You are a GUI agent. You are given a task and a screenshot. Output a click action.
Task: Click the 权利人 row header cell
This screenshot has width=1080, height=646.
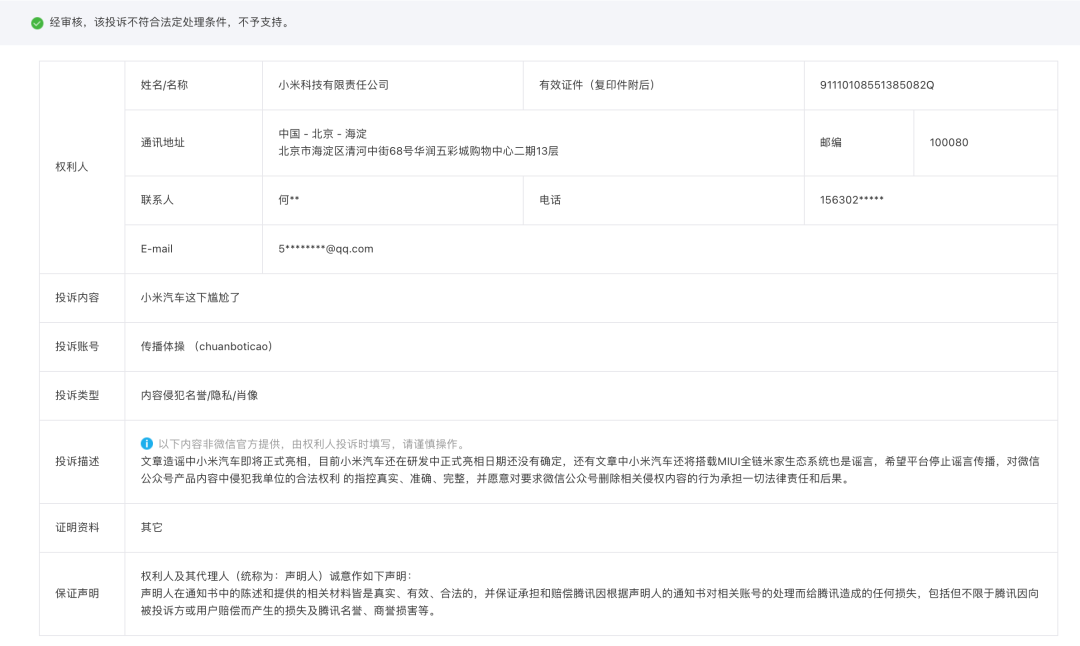click(82, 167)
